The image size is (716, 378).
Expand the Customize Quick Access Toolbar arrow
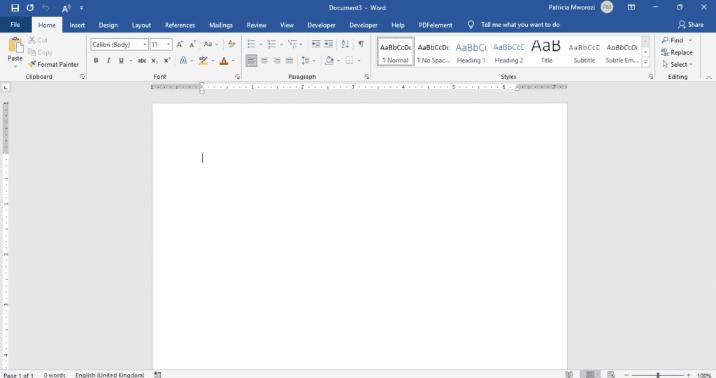[81, 8]
